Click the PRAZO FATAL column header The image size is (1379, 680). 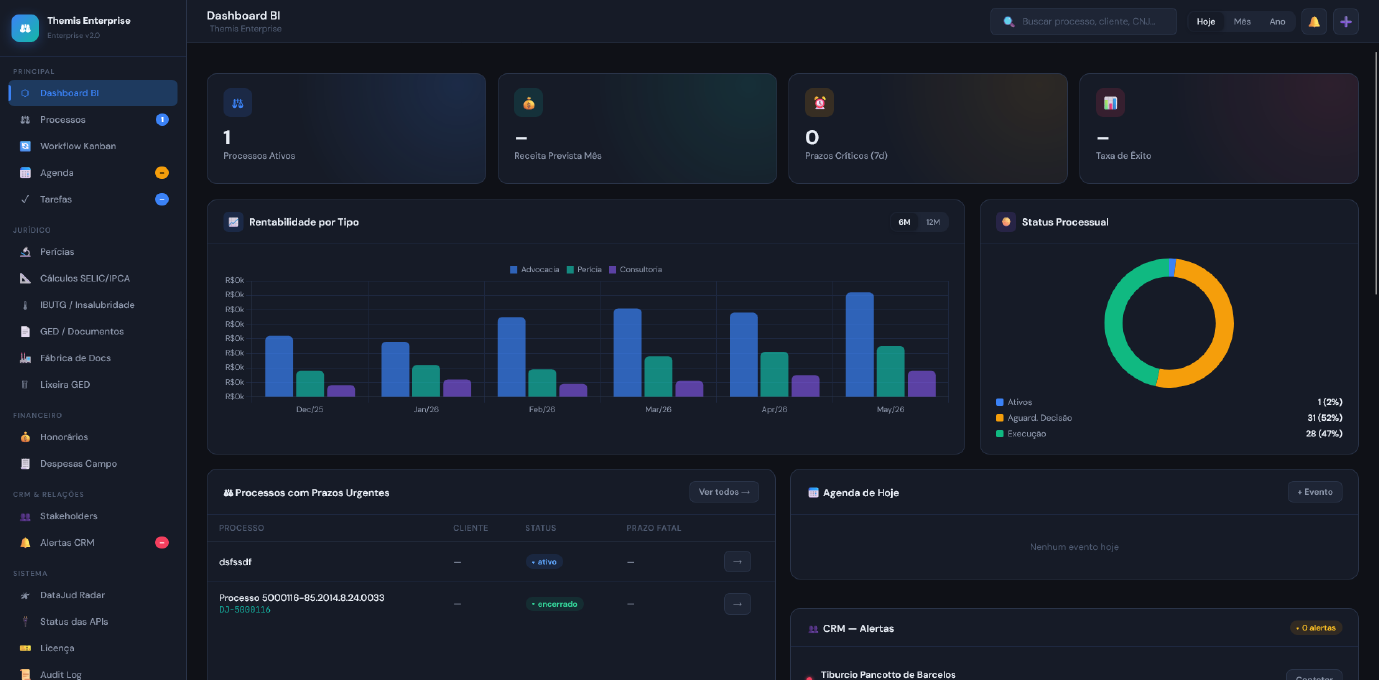coord(654,528)
